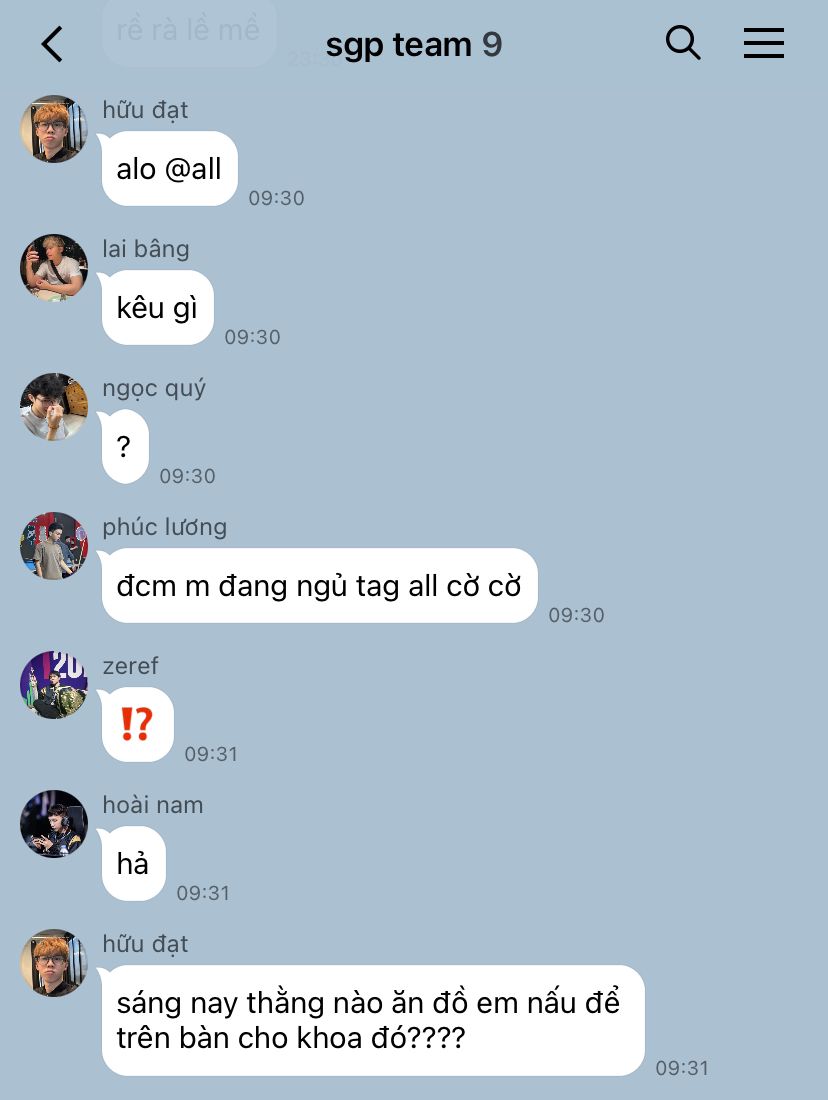This screenshot has height=1100, width=828.
Task: Select the "hả" message bubble
Action: point(133,863)
